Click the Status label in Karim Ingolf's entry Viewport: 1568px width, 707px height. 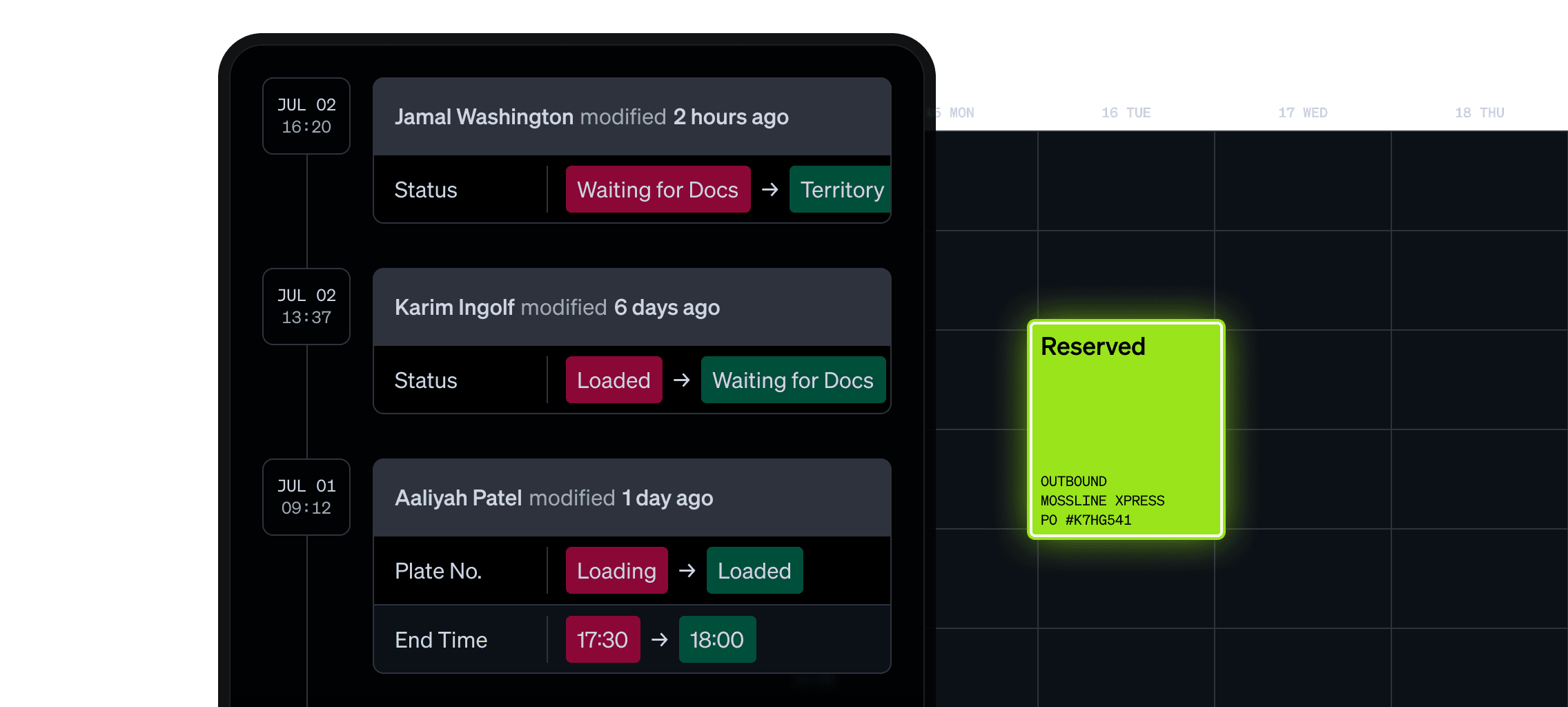click(426, 380)
